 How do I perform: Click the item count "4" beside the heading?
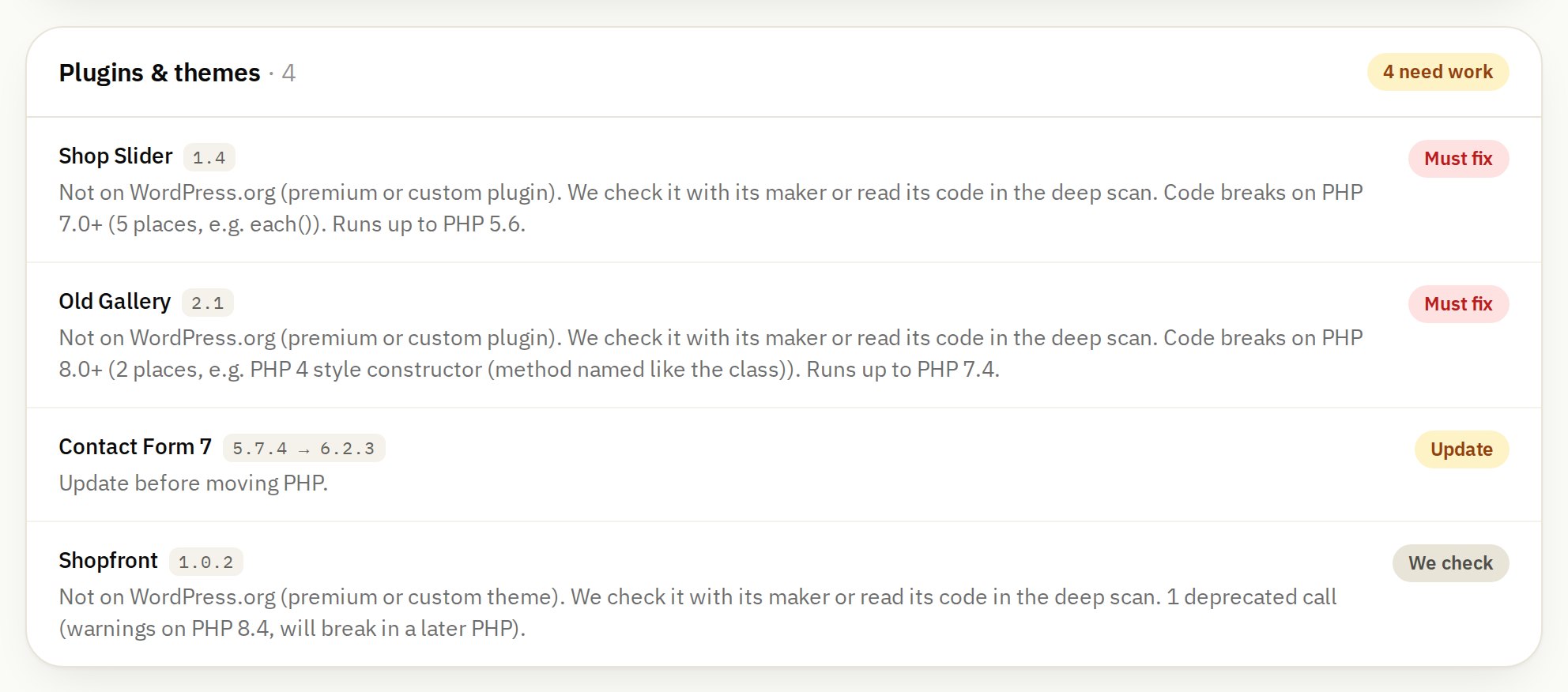click(288, 73)
